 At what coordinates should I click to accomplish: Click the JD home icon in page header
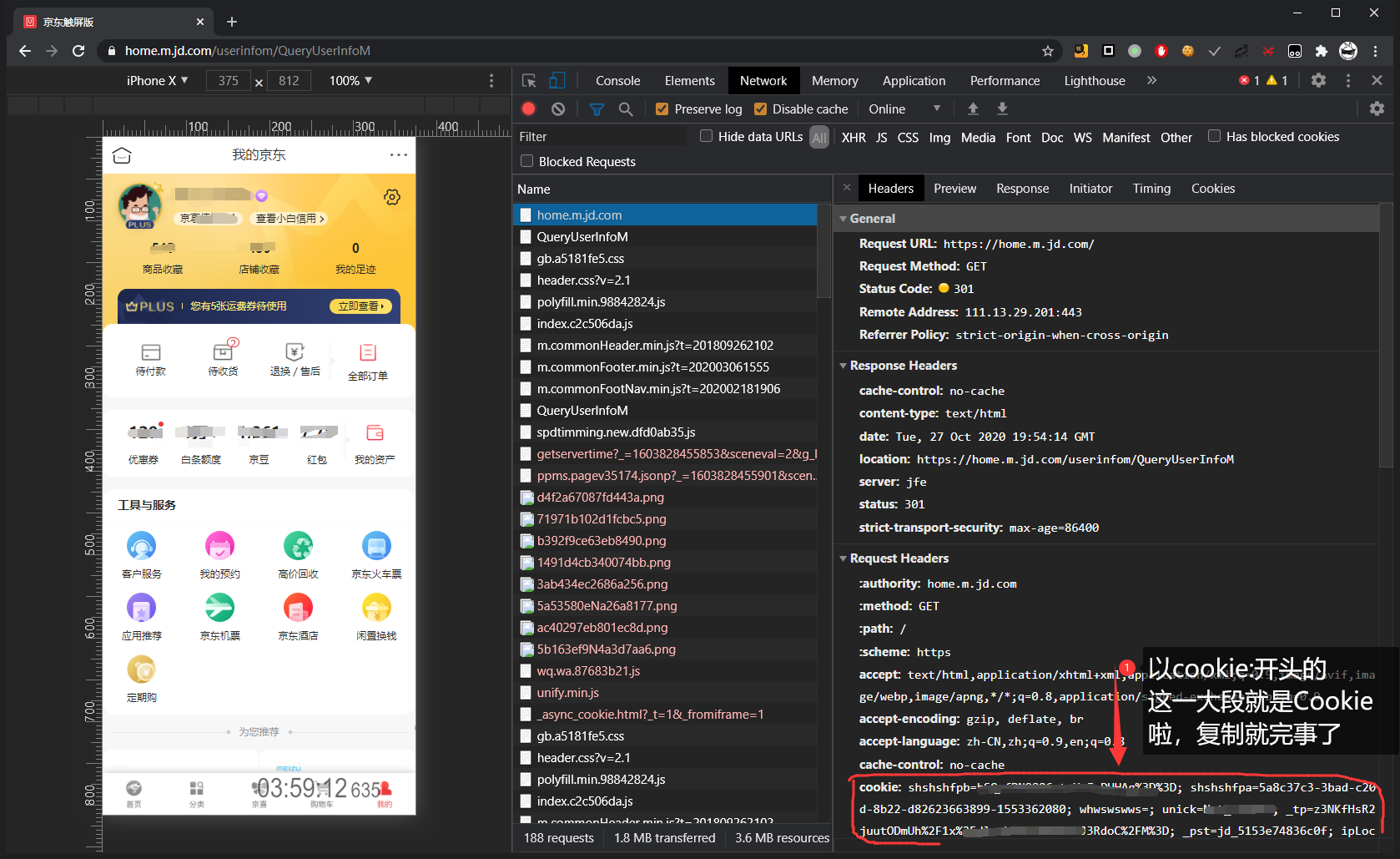click(x=122, y=155)
